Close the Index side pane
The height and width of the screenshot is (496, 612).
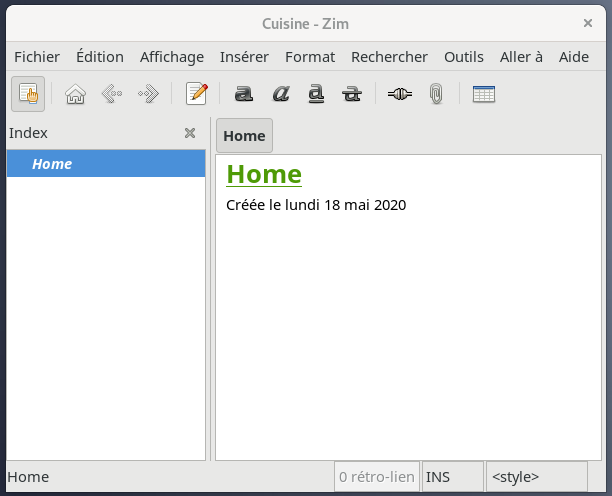[x=190, y=133]
